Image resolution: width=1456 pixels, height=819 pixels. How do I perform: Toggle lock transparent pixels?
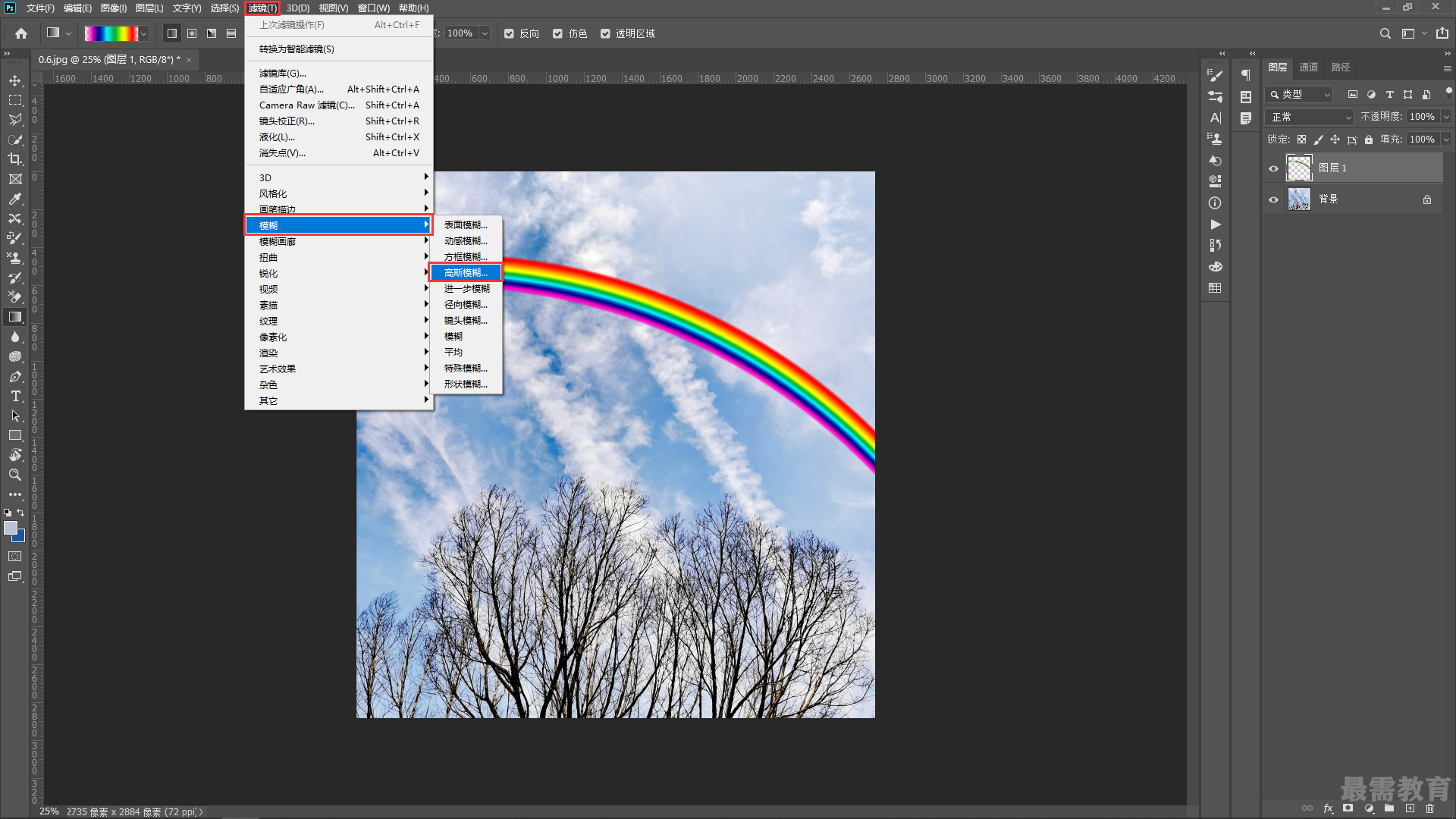click(1301, 140)
